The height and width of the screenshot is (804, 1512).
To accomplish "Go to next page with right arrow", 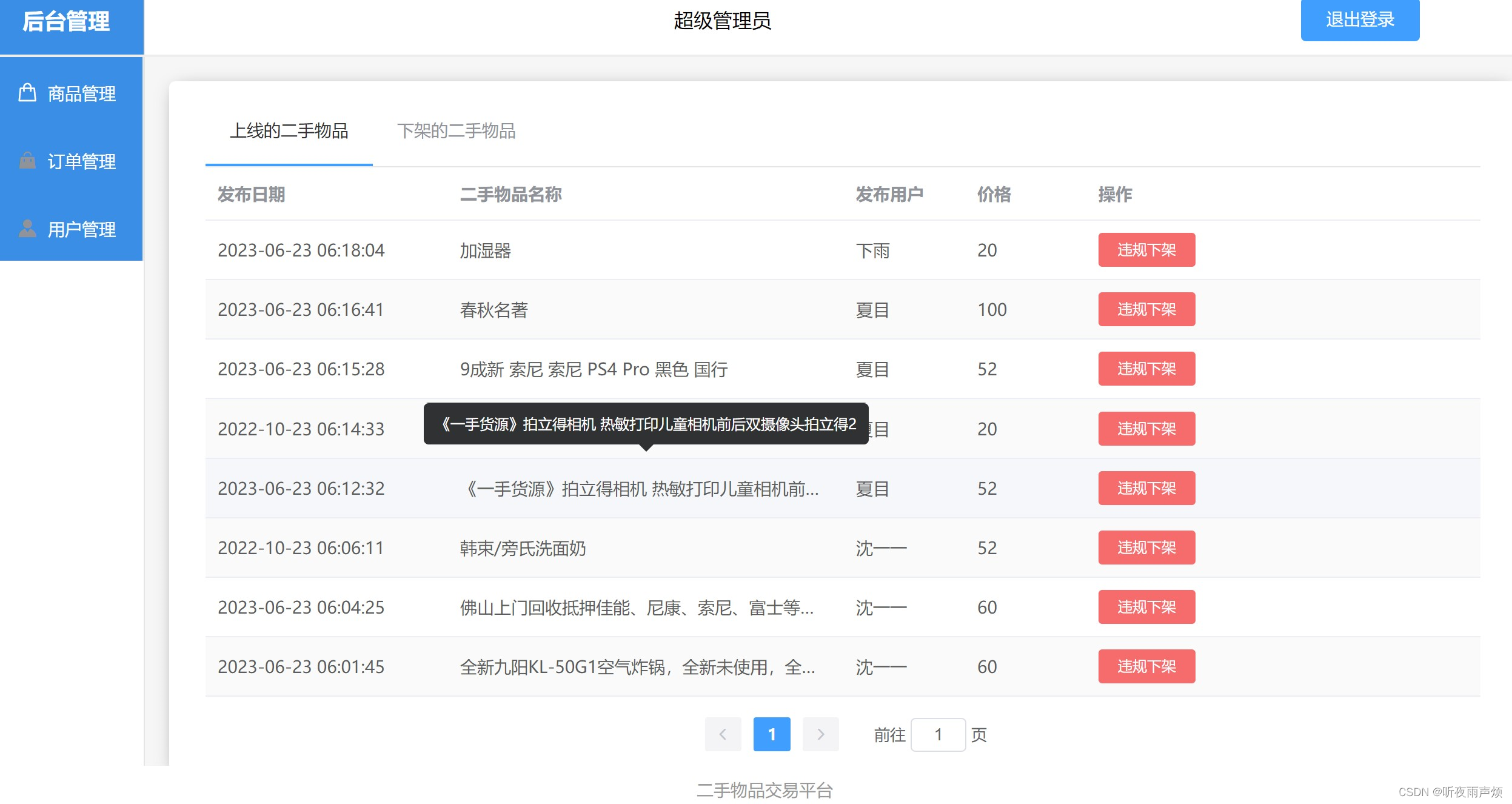I will coord(820,734).
